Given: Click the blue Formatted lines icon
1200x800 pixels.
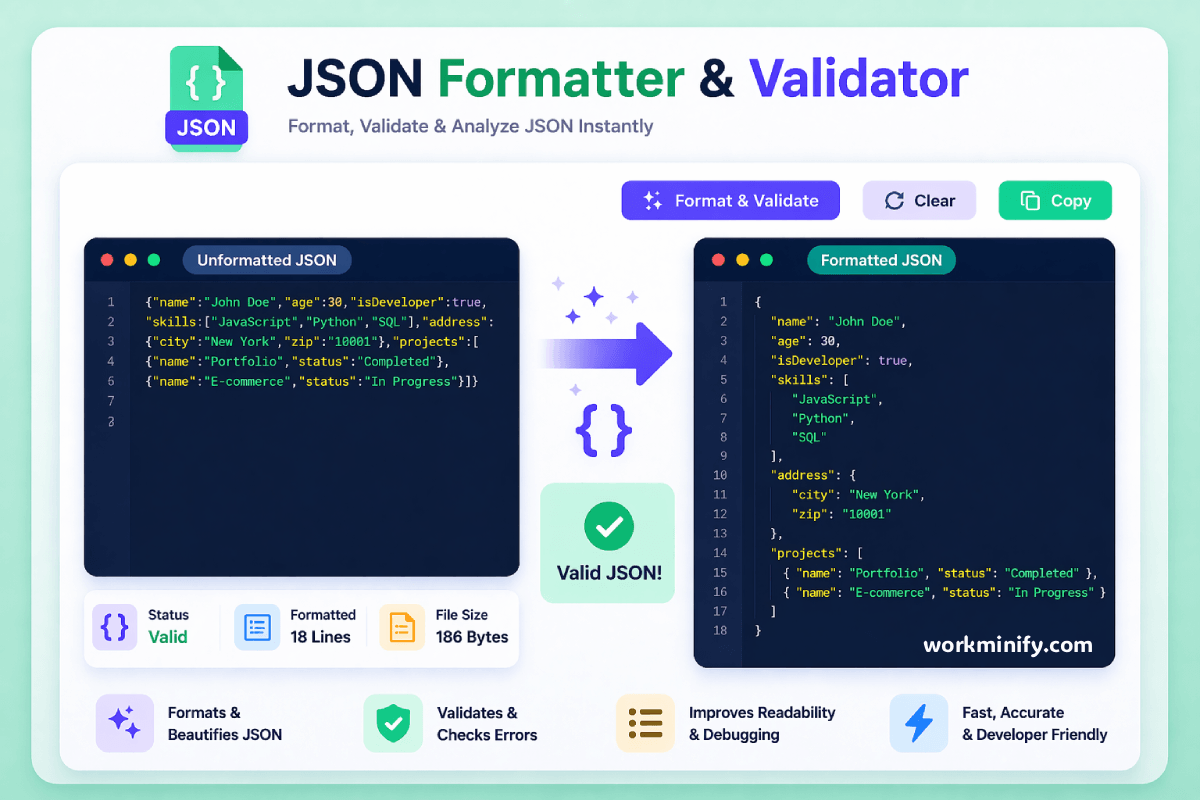Looking at the screenshot, I should tap(257, 627).
